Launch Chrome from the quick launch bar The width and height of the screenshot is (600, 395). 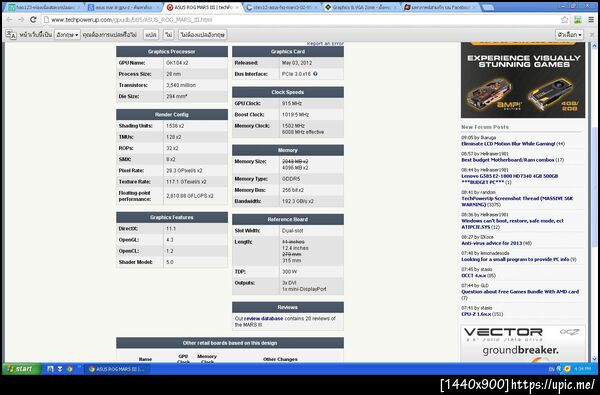[x=70, y=369]
